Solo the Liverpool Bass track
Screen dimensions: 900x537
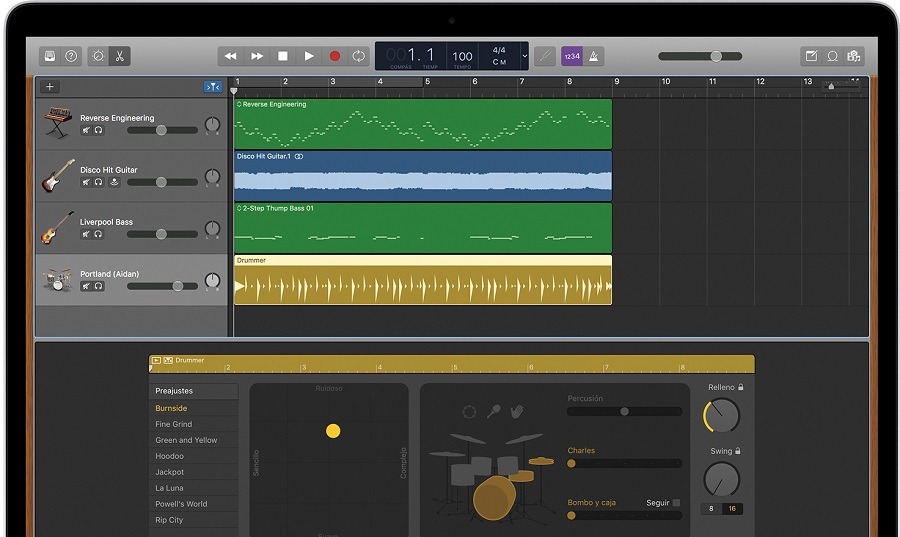(99, 234)
